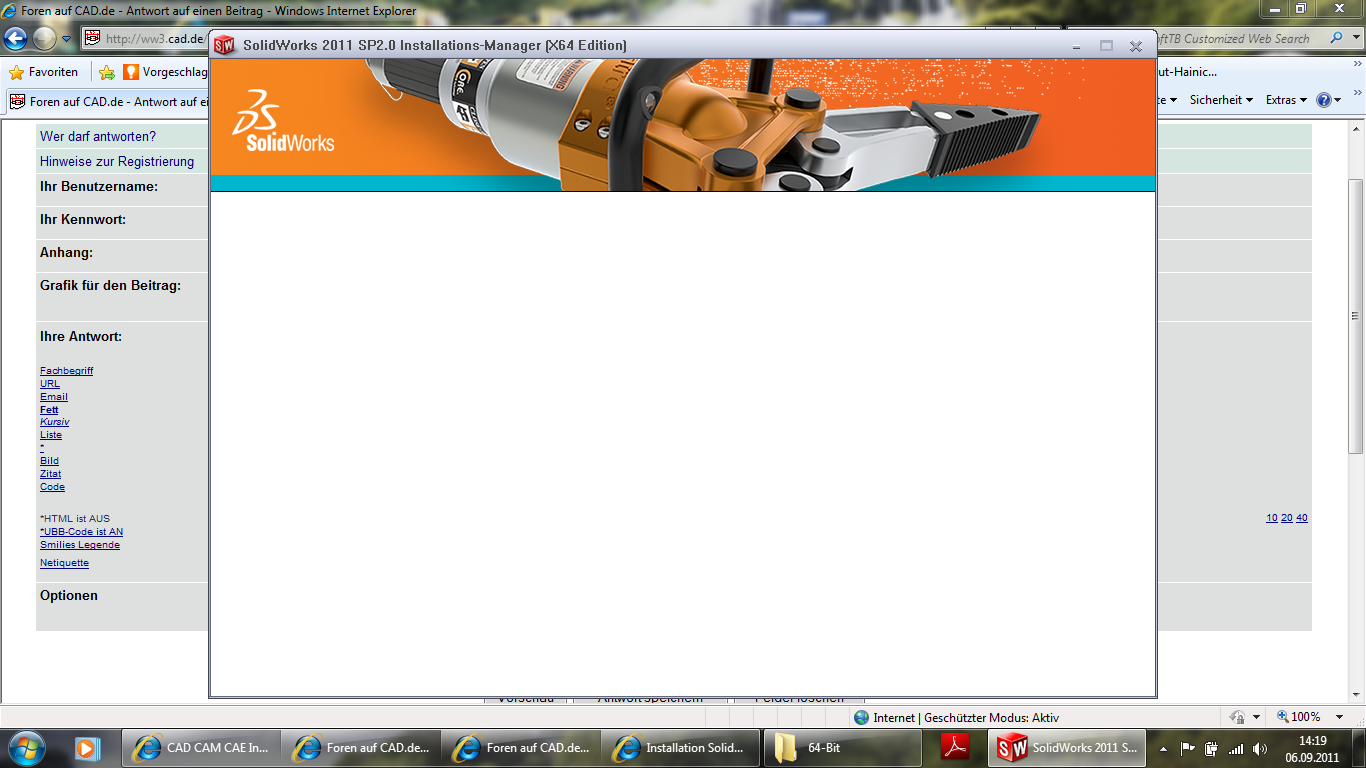
Task: Click the privacy/security icon in IE status bar
Action: (x=1236, y=717)
